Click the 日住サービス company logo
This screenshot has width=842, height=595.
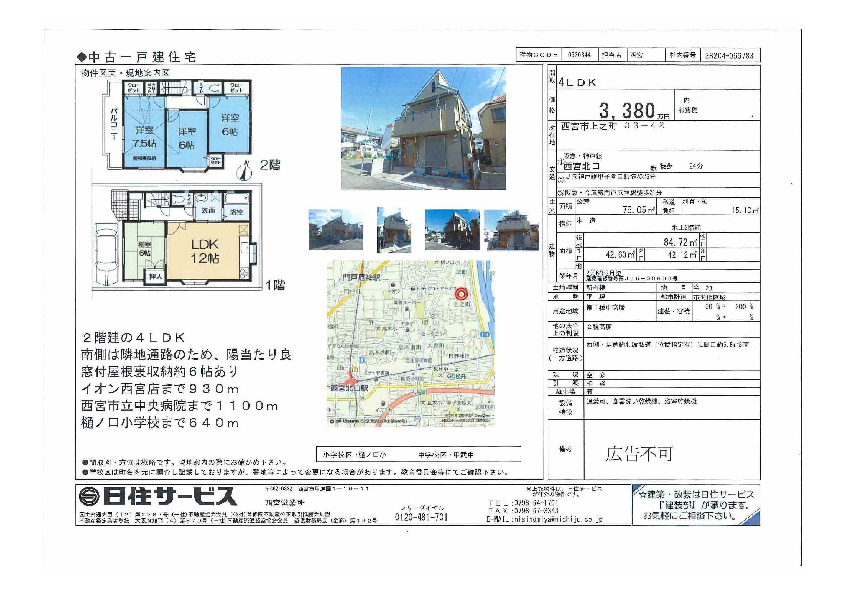click(x=156, y=495)
